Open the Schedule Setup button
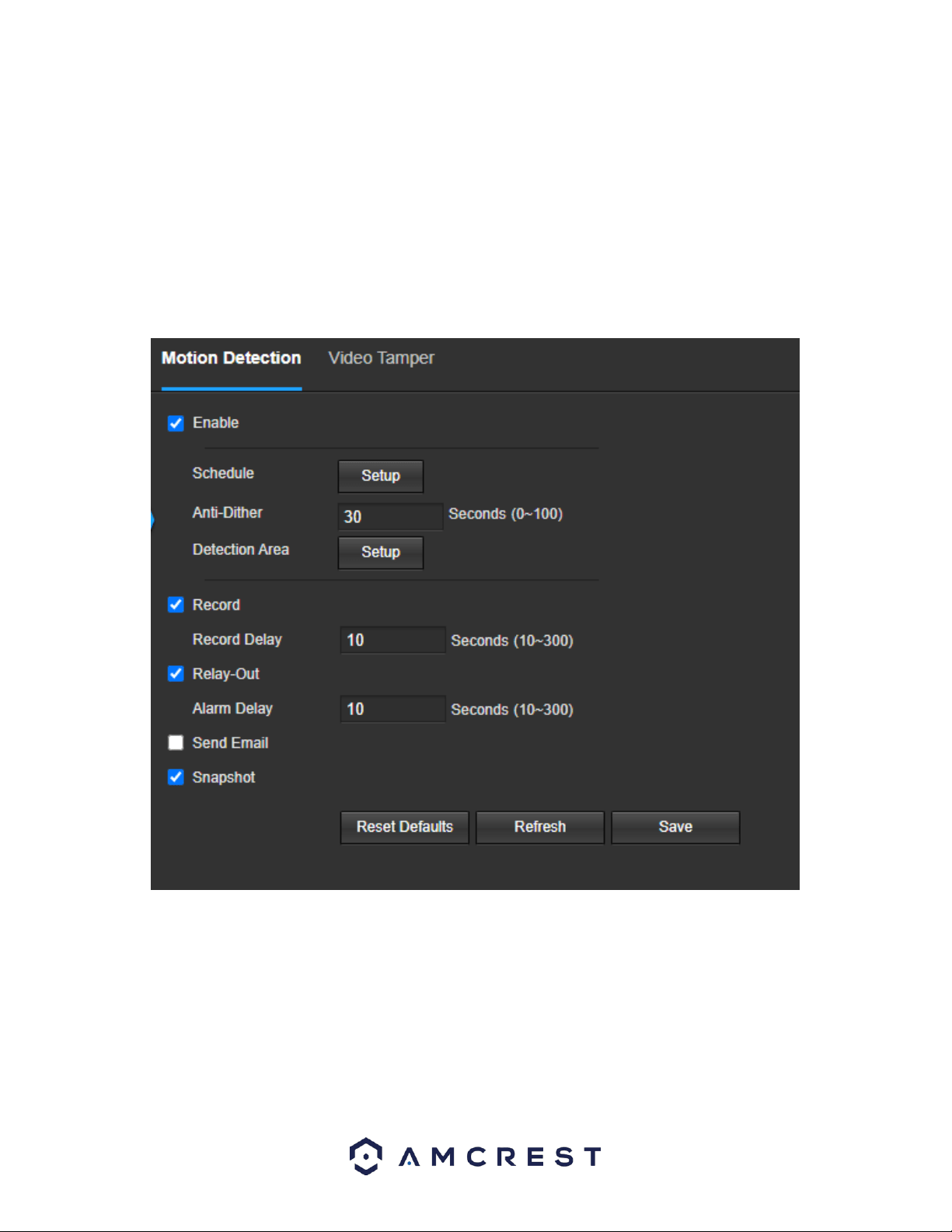This screenshot has height=1232, width=952. (x=381, y=476)
